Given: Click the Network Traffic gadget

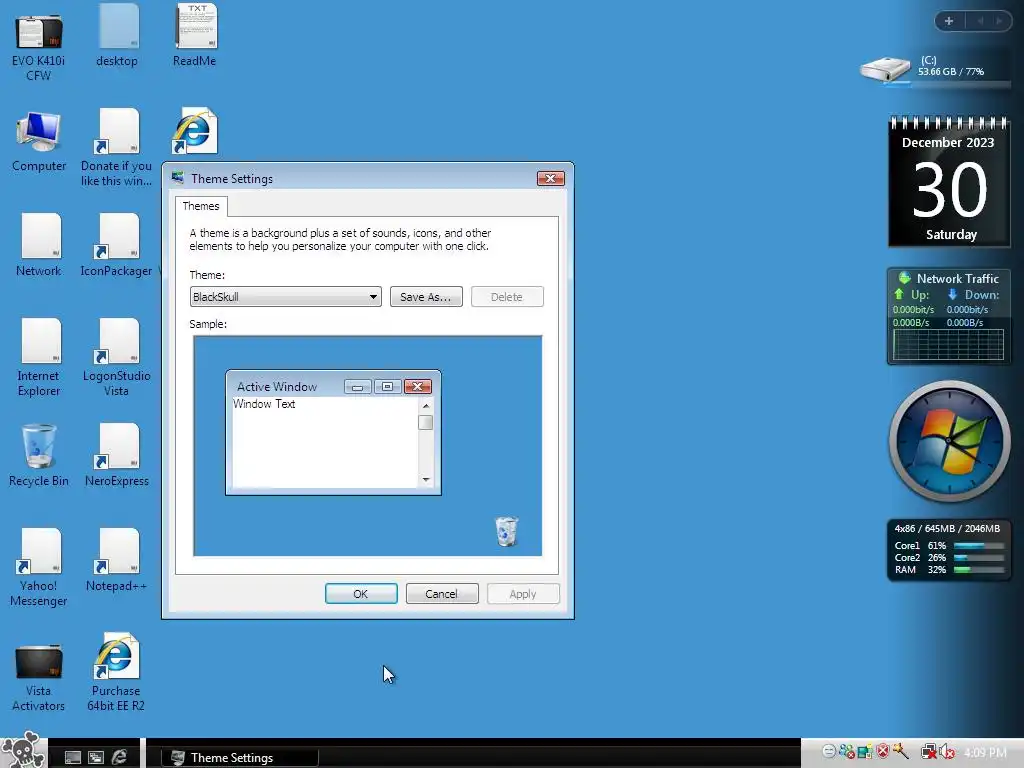Looking at the screenshot, I should 948,316.
